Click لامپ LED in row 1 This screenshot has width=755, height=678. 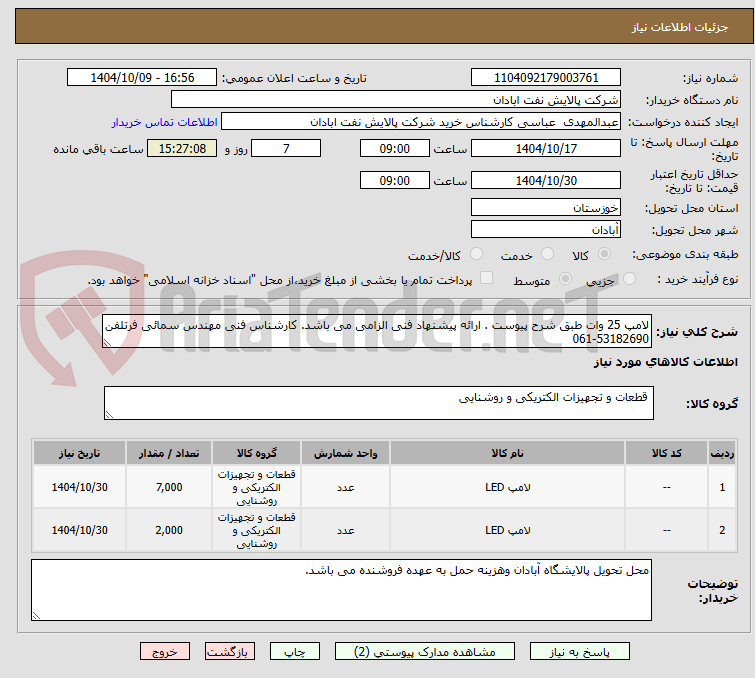click(x=508, y=487)
